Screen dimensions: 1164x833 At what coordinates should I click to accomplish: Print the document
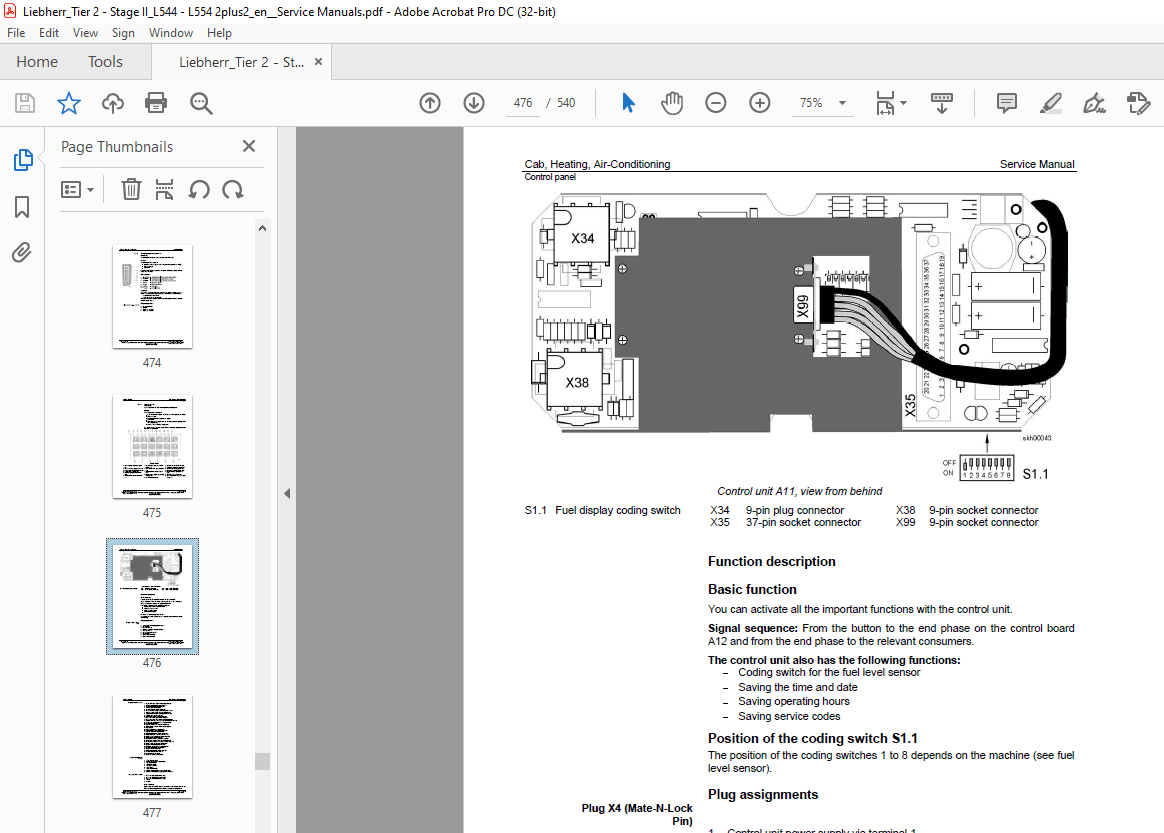pyautogui.click(x=156, y=103)
